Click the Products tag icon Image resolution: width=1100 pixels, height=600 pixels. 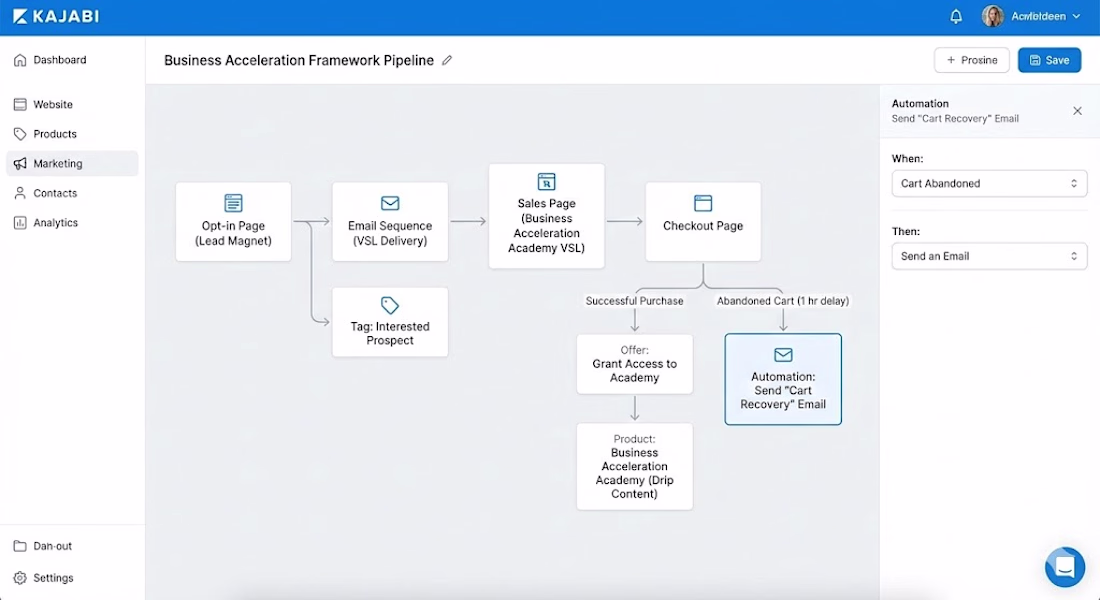point(20,134)
